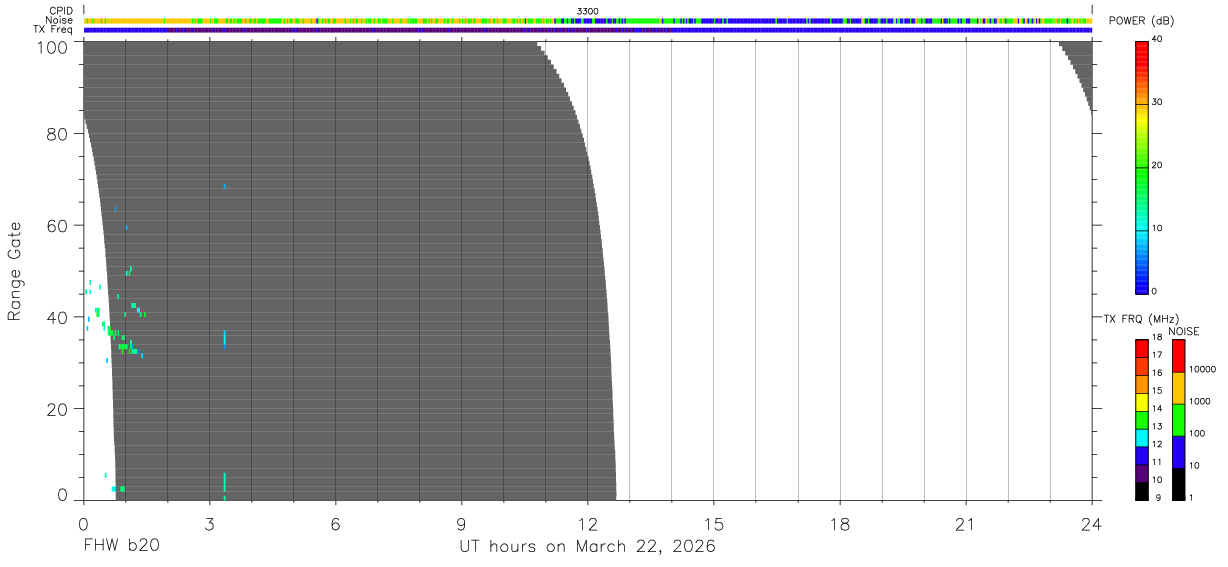Pick the blue swatch in NOISE legend
This screenshot has height=567, width=1228.
coord(1178,452)
